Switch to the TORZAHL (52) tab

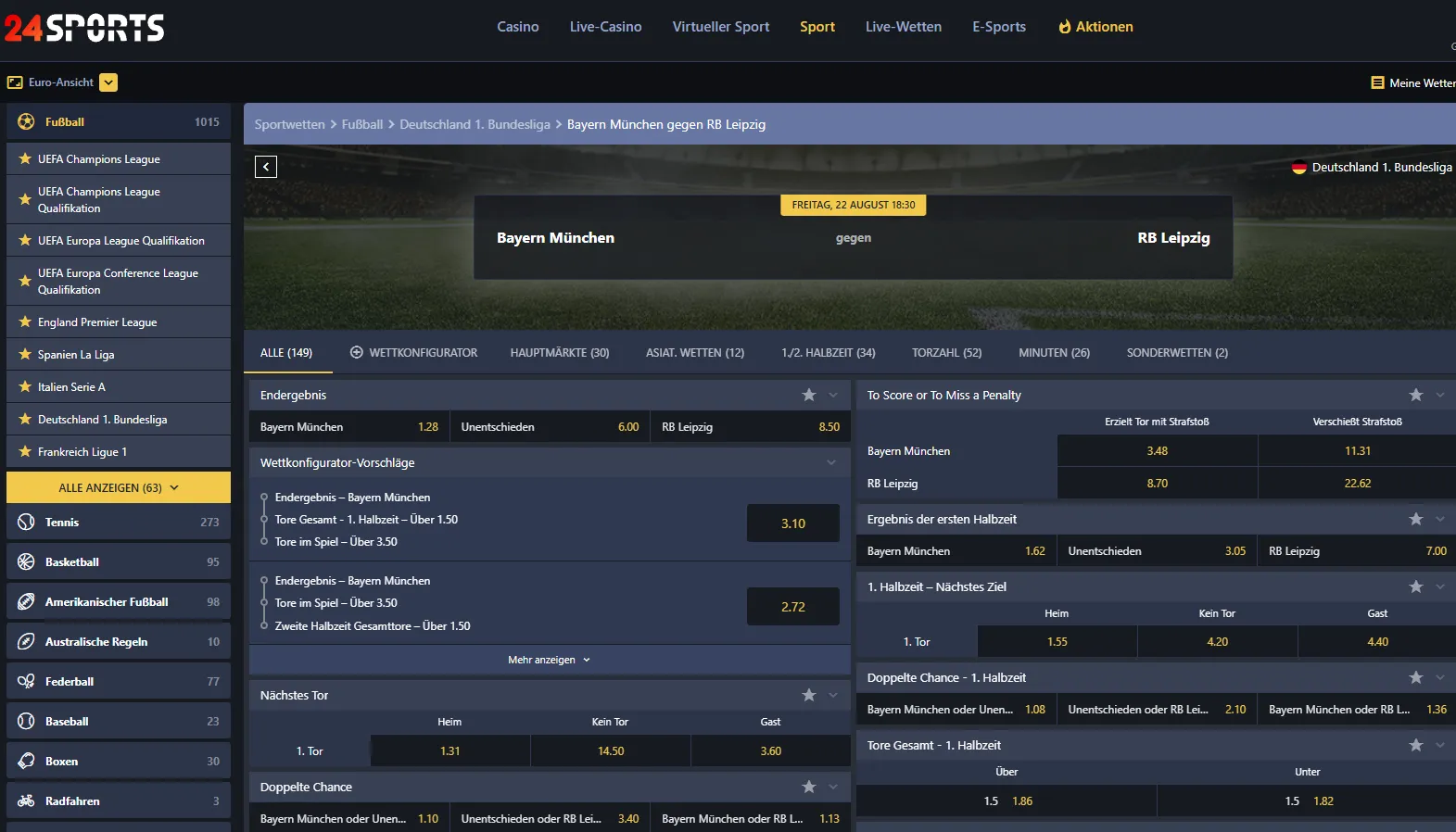pos(946,353)
